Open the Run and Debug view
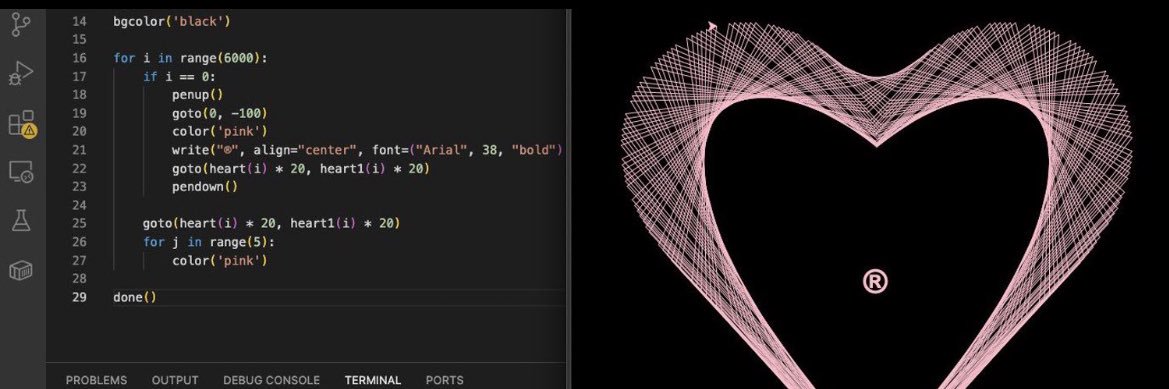 pyautogui.click(x=21, y=73)
